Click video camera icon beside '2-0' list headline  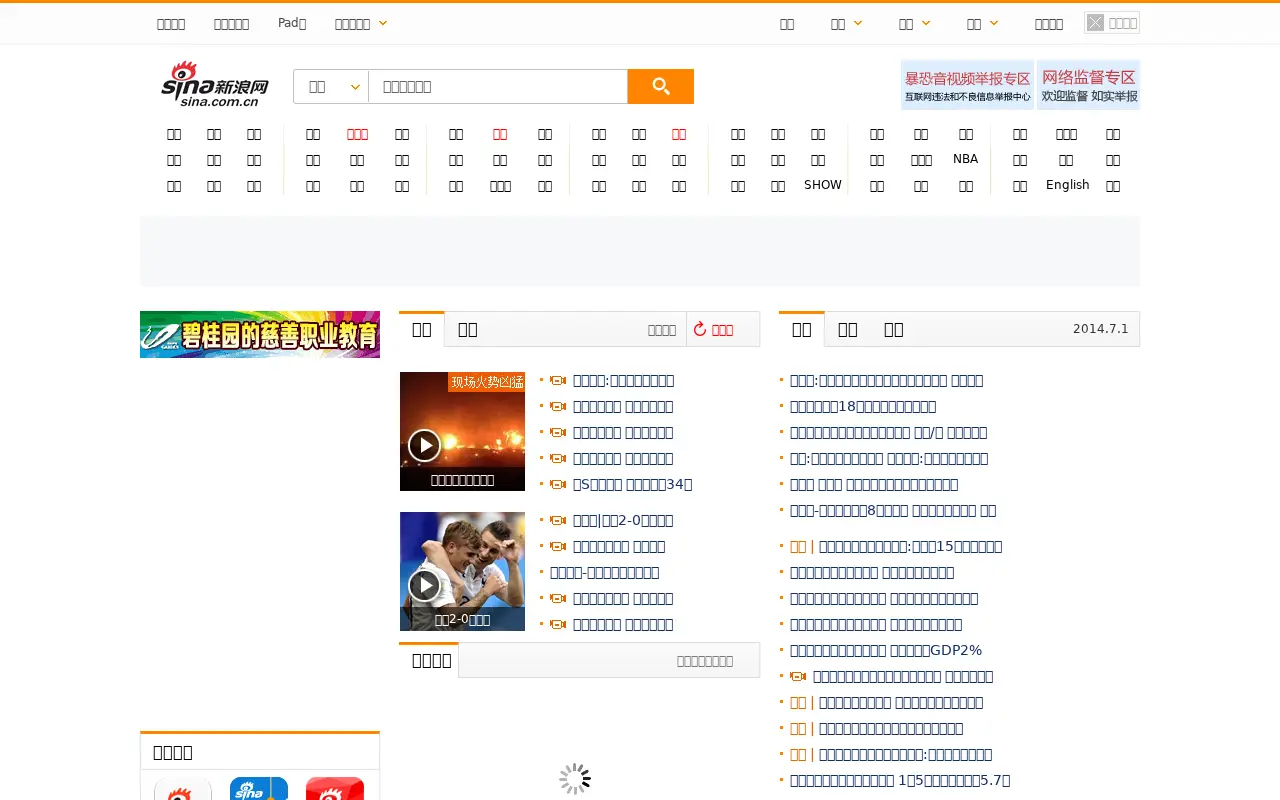(x=558, y=521)
